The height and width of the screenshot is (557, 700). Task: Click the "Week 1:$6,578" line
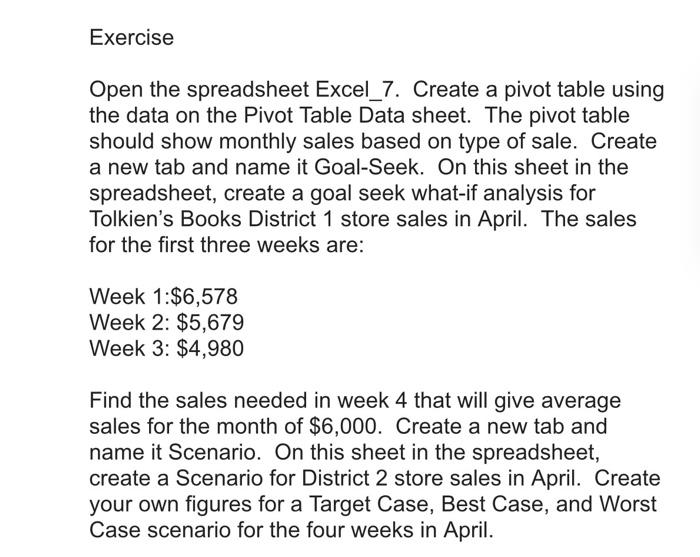[163, 297]
